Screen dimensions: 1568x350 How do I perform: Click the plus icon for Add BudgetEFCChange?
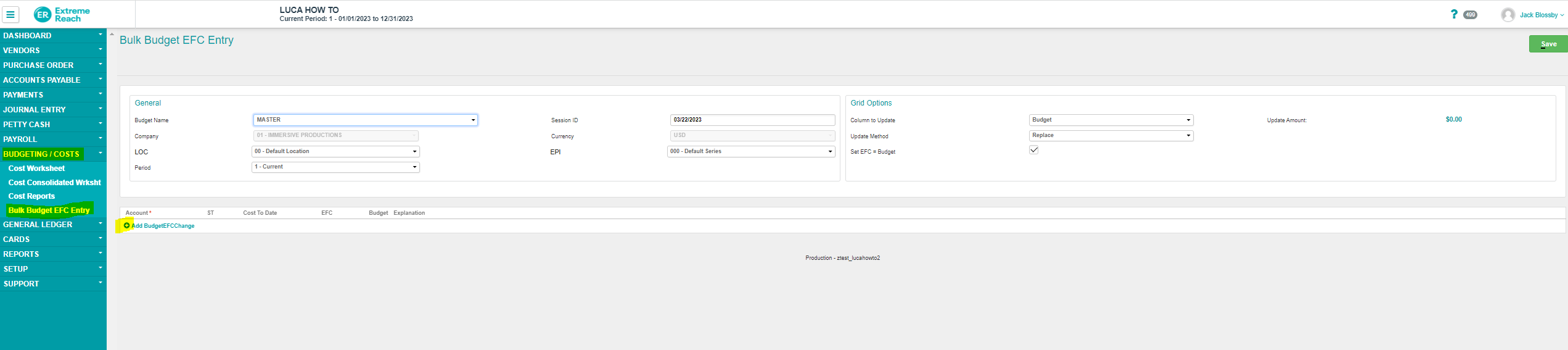127,226
